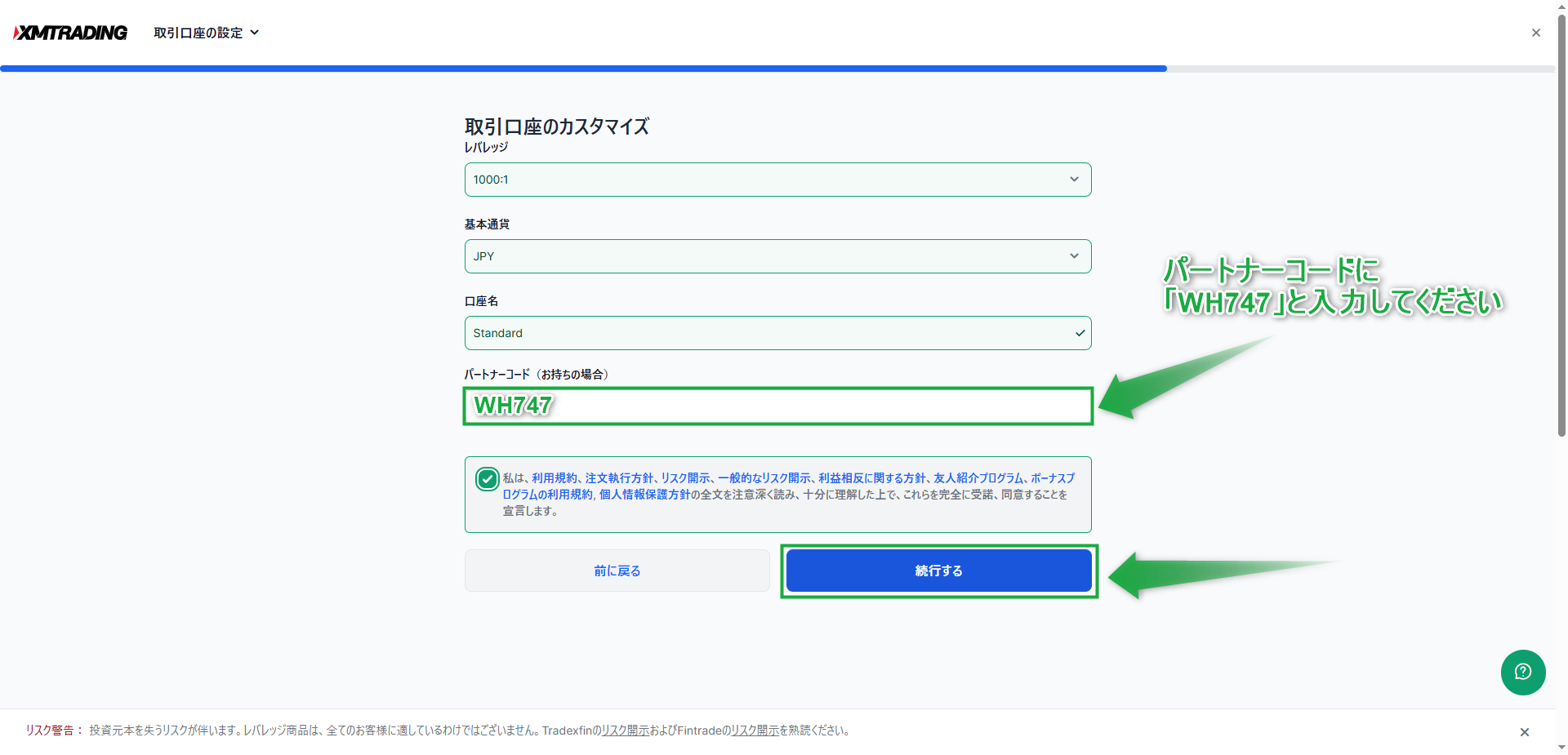Image resolution: width=1568 pixels, height=755 pixels.
Task: Toggle the terms agreement checkbox
Action: [487, 479]
